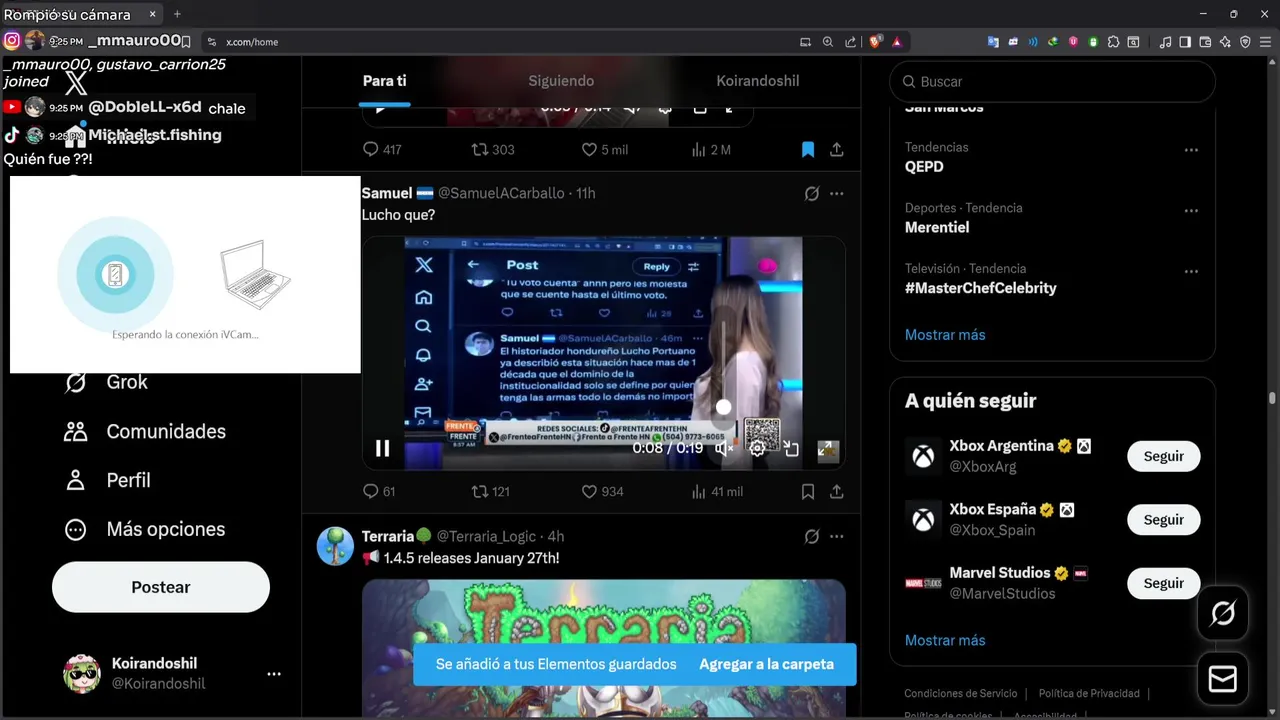Open browser extensions puzzle icon
Image resolution: width=1280 pixels, height=720 pixels.
[1113, 42]
